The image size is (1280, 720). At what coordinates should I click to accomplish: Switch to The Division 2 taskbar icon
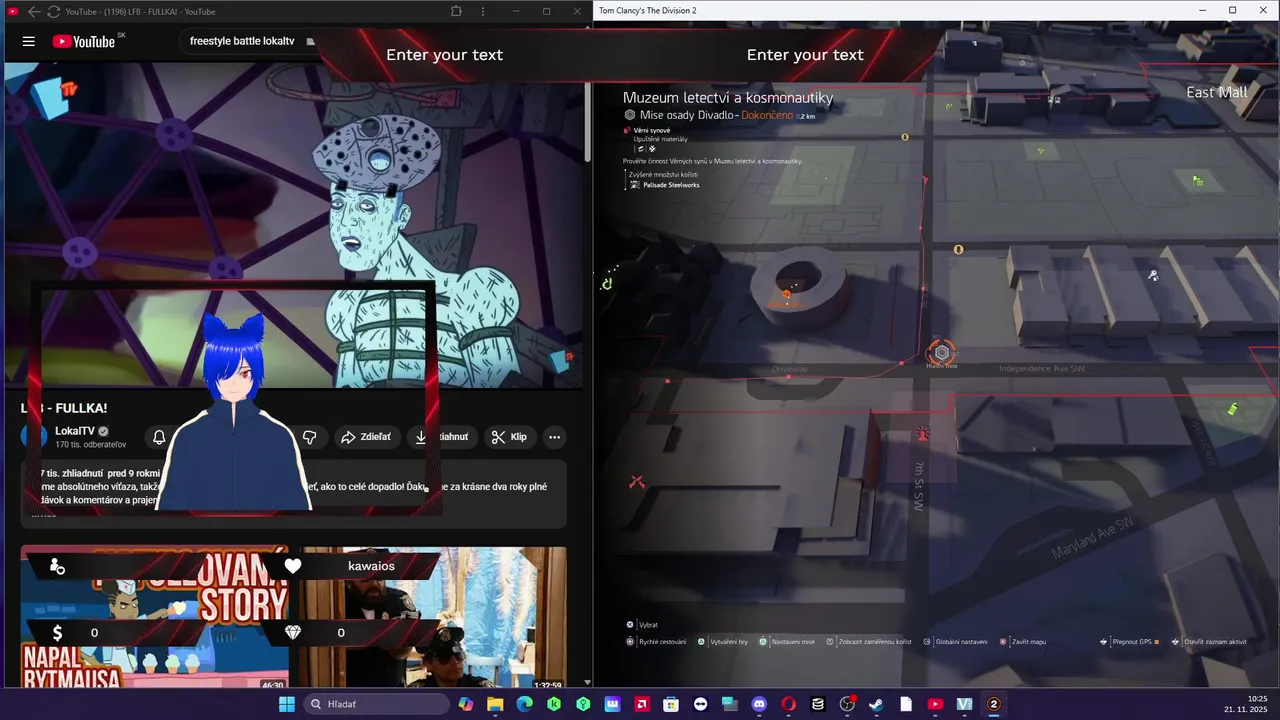click(x=994, y=704)
